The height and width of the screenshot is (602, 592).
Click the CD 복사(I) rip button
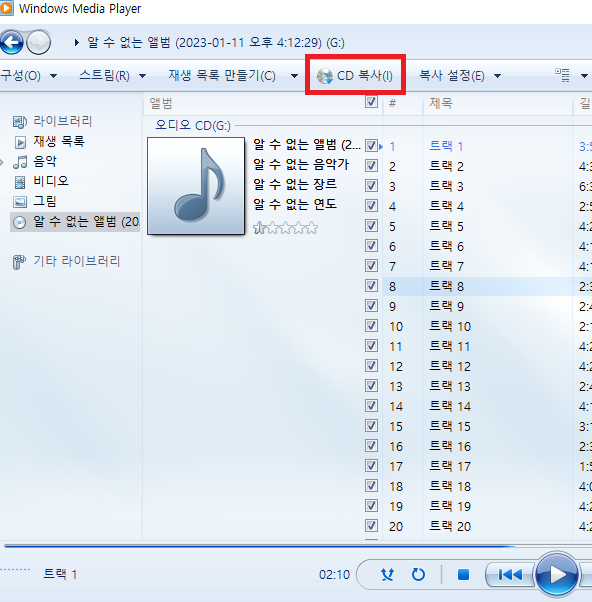coord(355,76)
